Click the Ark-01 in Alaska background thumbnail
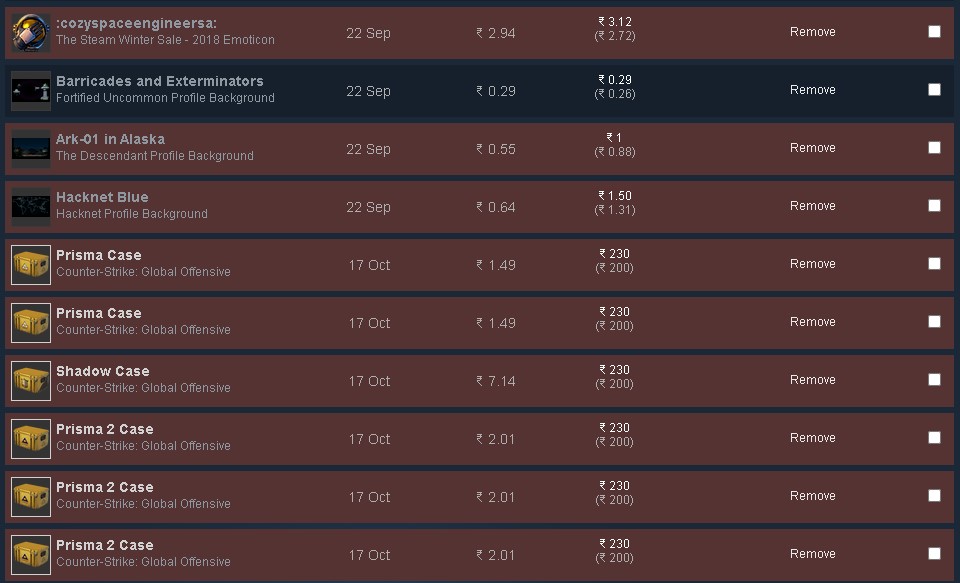Image resolution: width=960 pixels, height=583 pixels. pyautogui.click(x=31, y=149)
